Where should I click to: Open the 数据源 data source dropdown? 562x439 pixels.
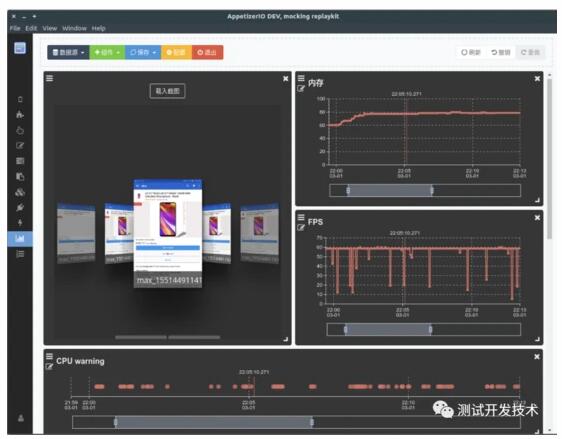pos(68,52)
